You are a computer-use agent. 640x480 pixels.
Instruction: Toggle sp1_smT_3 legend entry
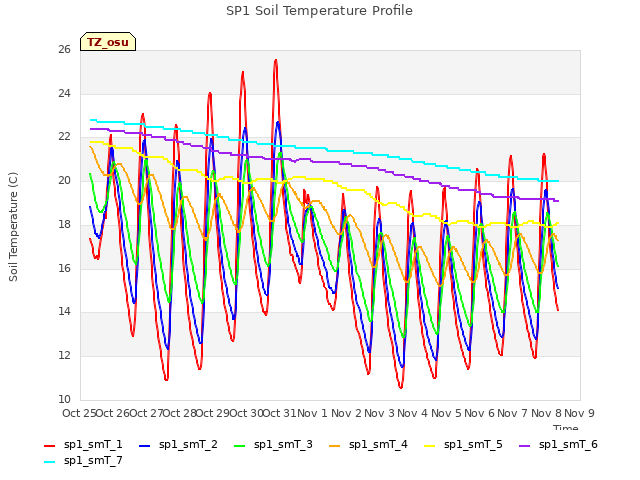[x=273, y=444]
